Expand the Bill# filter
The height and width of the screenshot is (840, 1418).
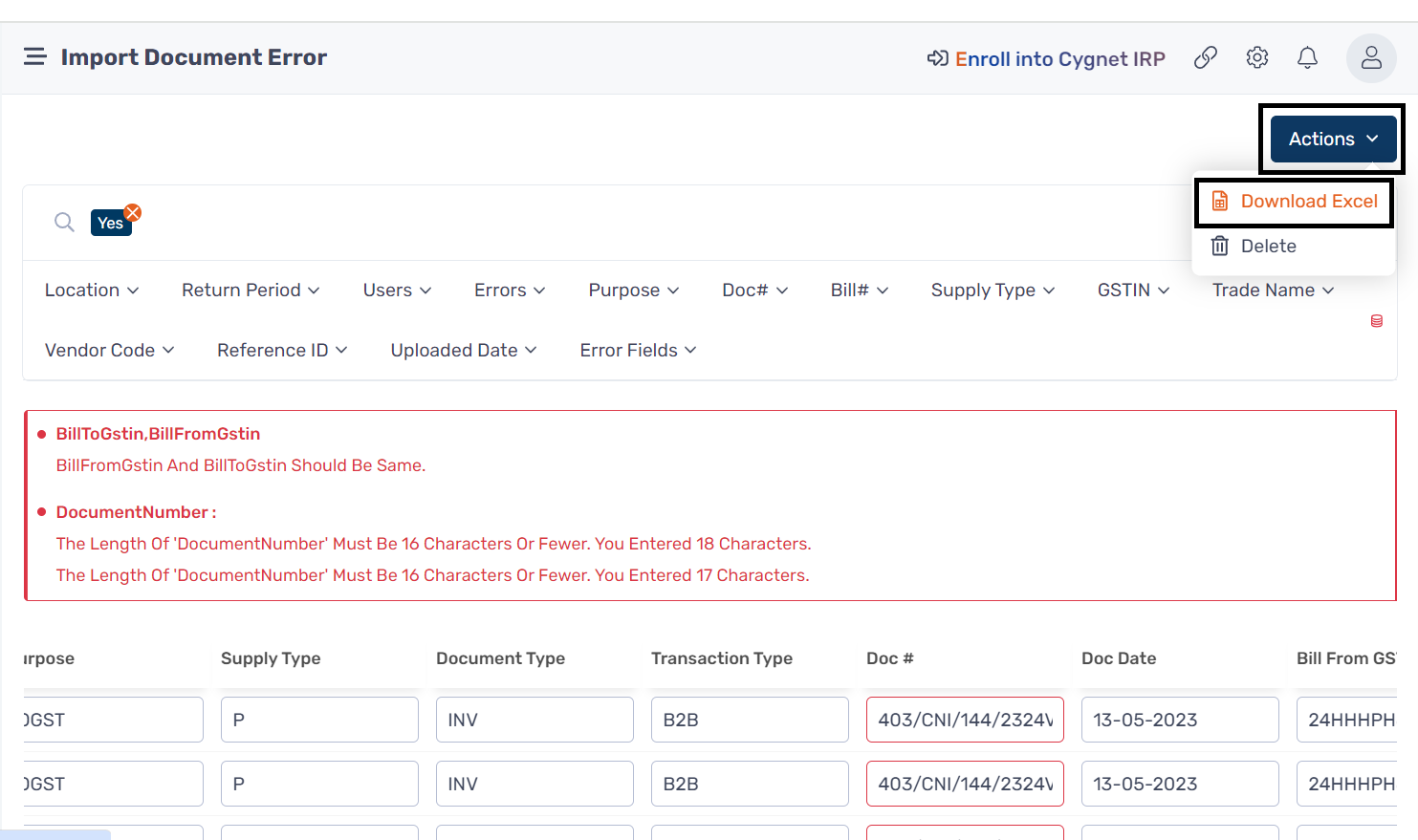pyautogui.click(x=860, y=291)
